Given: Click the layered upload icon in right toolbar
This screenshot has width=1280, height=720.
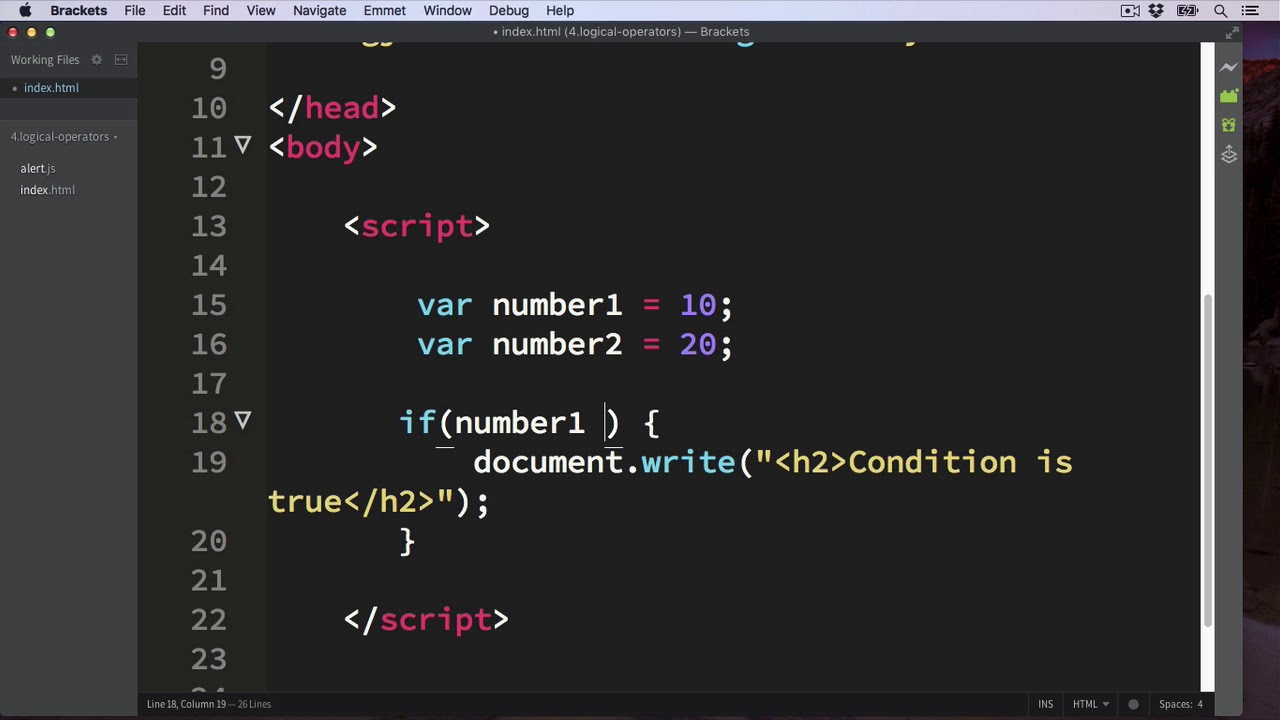Looking at the screenshot, I should point(1229,154).
